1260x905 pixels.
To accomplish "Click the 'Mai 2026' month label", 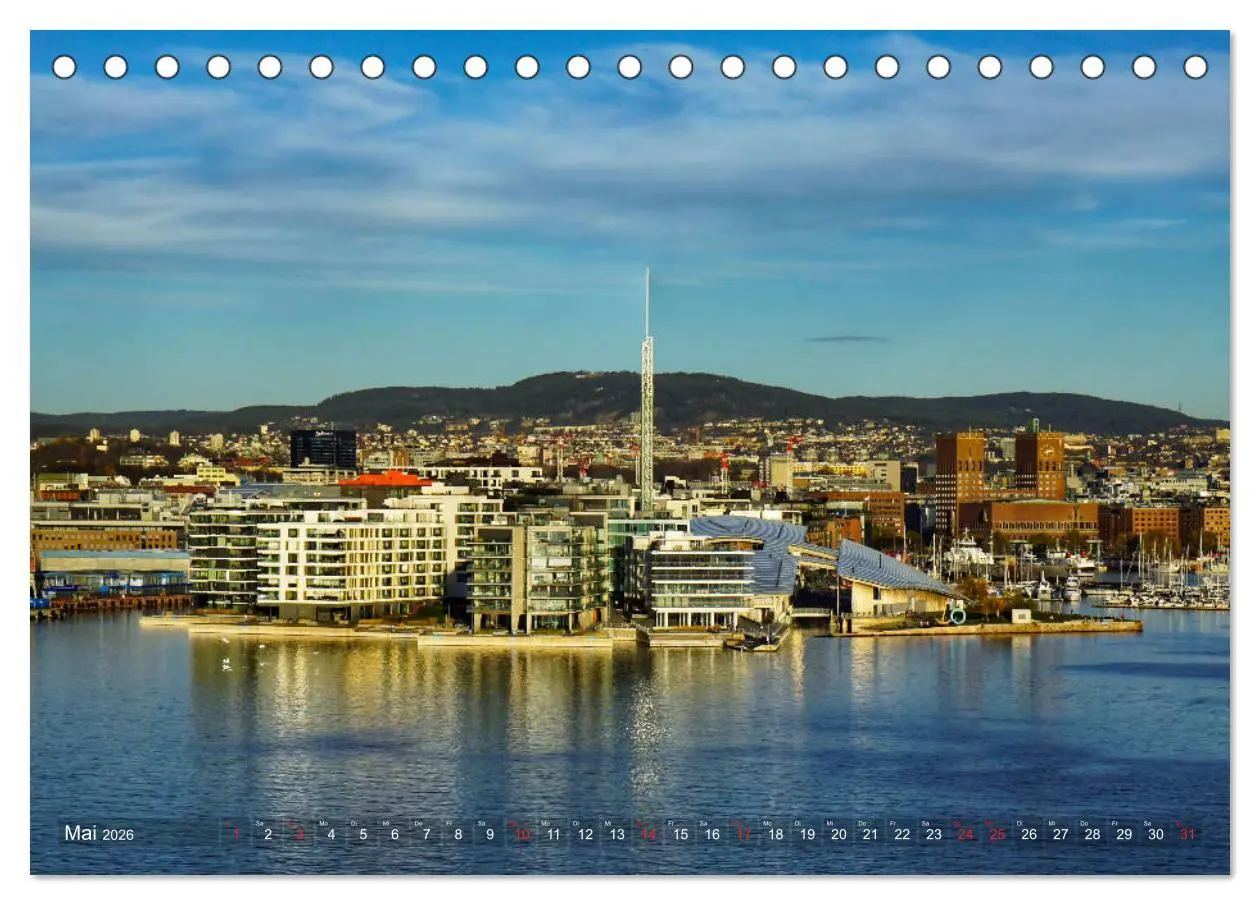I will 99,833.
